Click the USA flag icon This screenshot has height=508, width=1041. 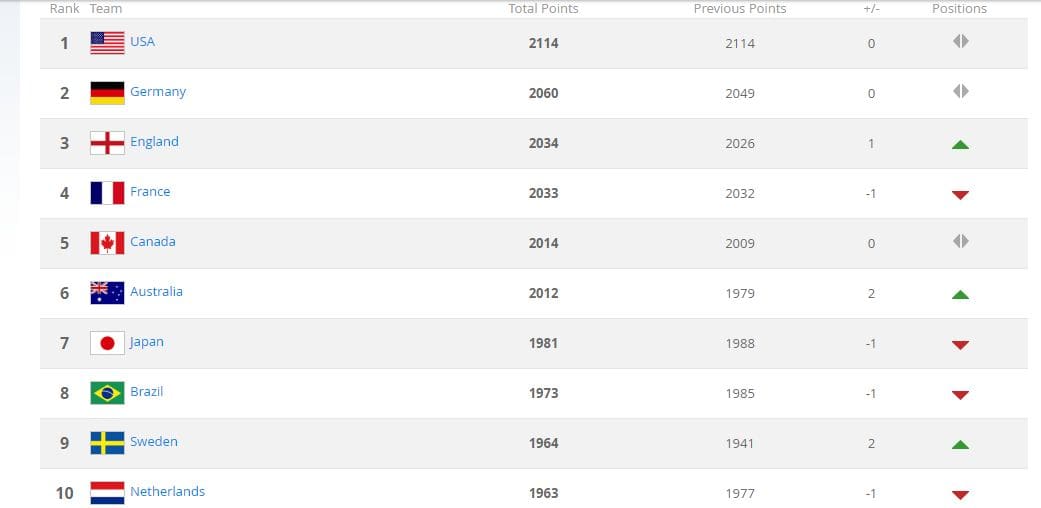pos(107,43)
